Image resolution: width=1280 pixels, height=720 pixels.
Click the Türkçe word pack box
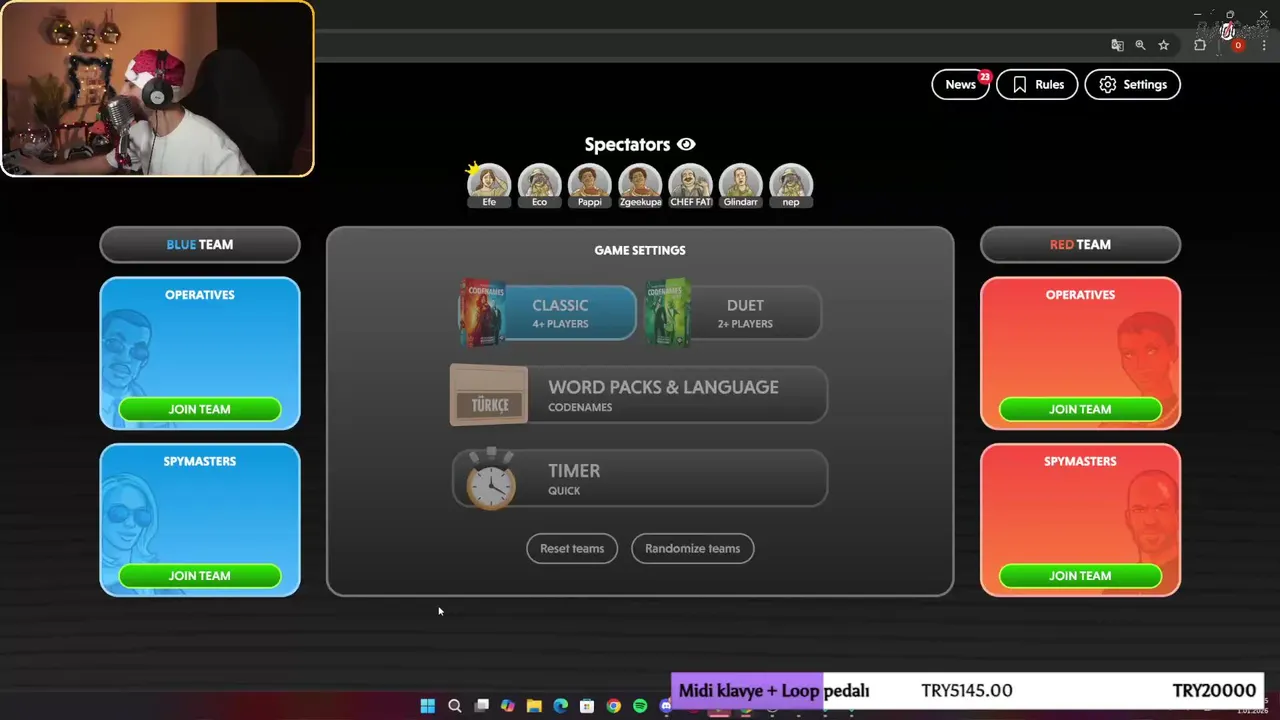(489, 395)
